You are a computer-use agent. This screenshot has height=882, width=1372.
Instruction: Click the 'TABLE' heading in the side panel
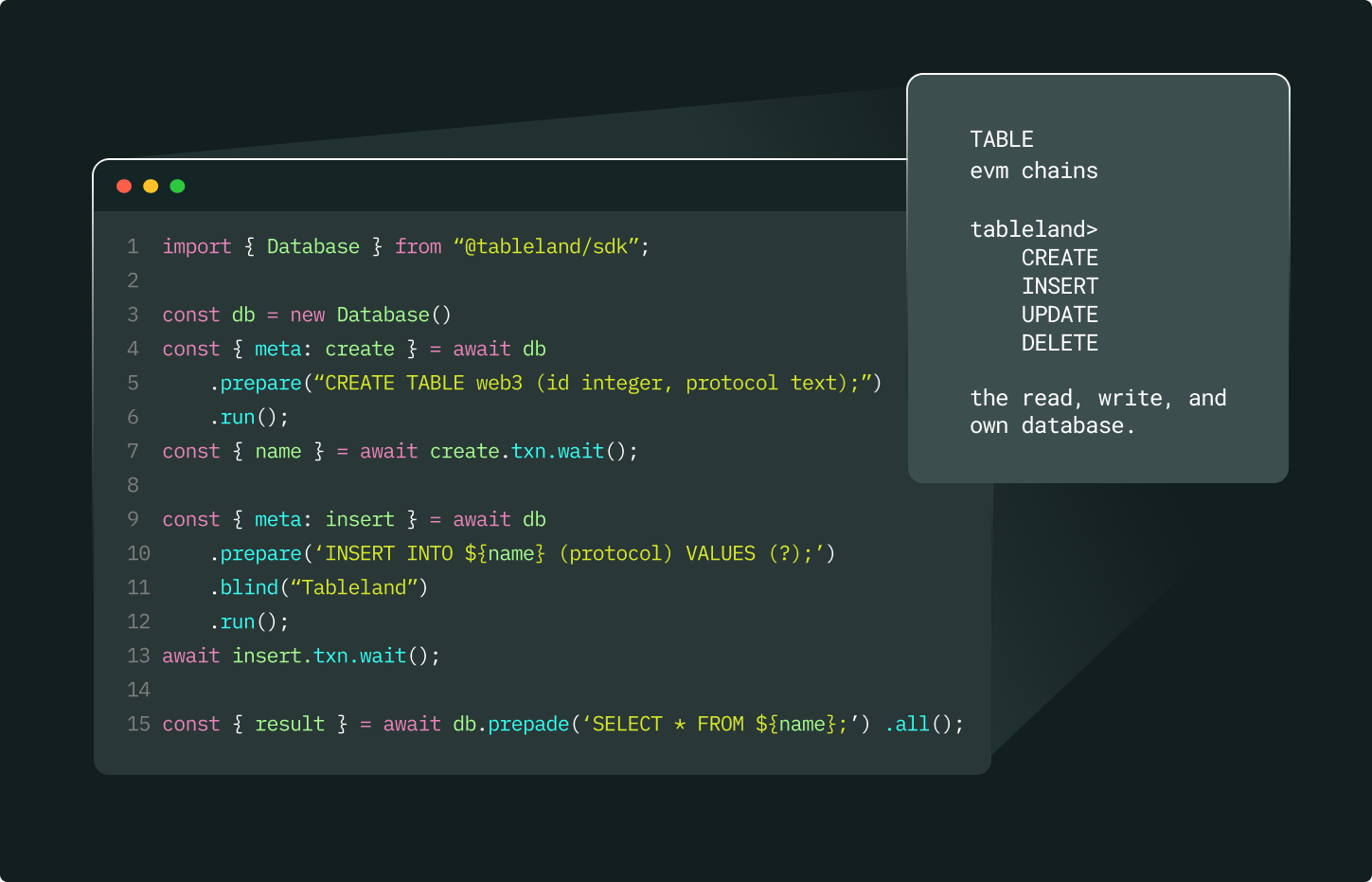point(1002,139)
